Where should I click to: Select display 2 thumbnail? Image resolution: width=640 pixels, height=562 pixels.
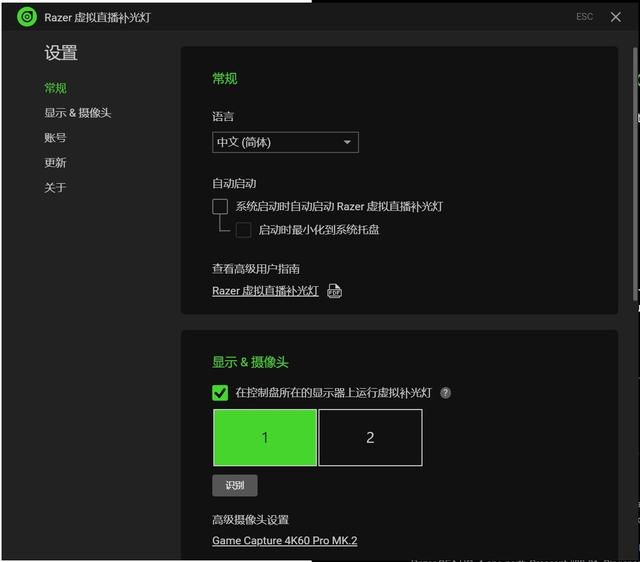tap(370, 438)
